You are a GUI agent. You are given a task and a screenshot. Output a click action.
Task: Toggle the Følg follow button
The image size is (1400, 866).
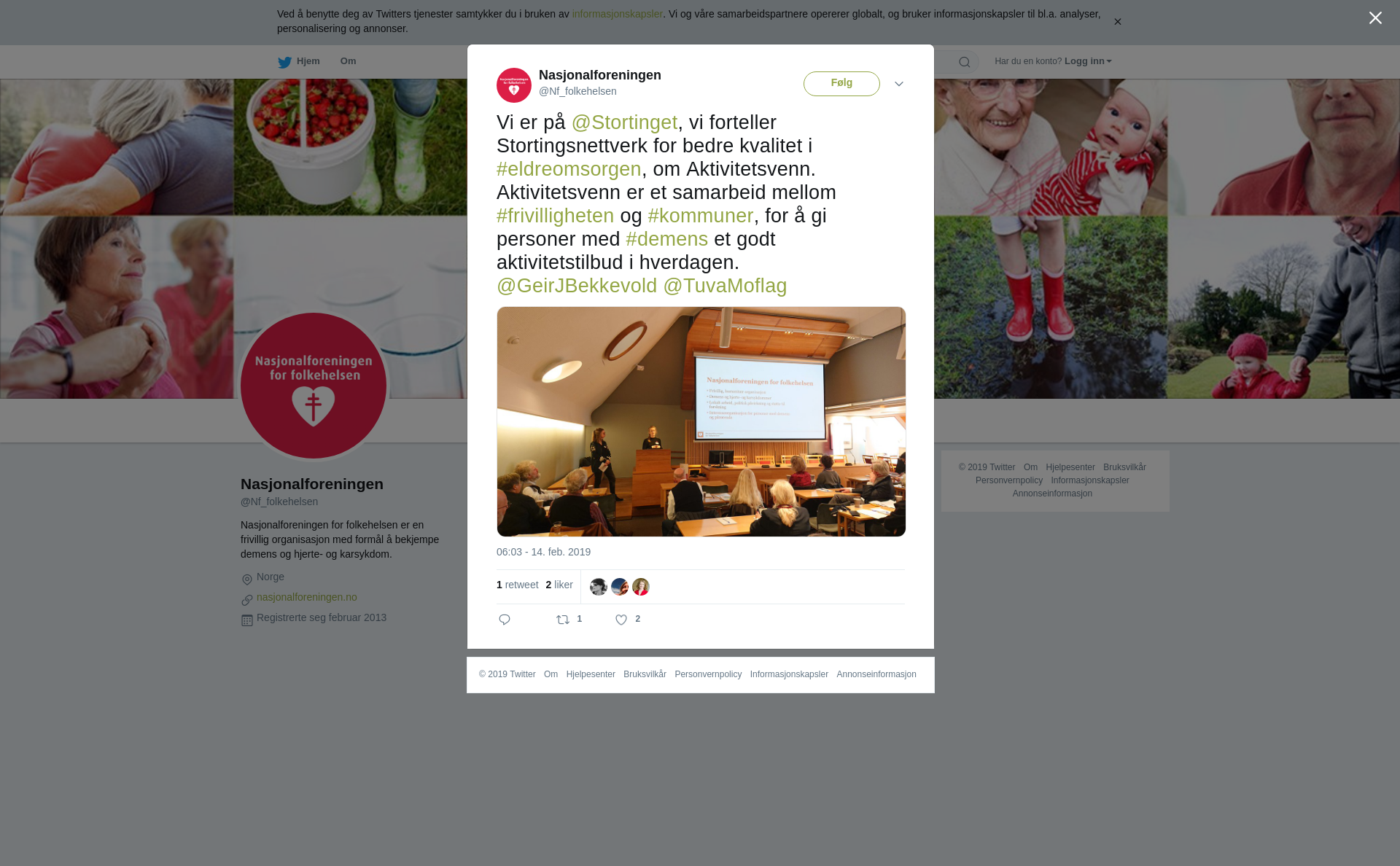tap(841, 84)
